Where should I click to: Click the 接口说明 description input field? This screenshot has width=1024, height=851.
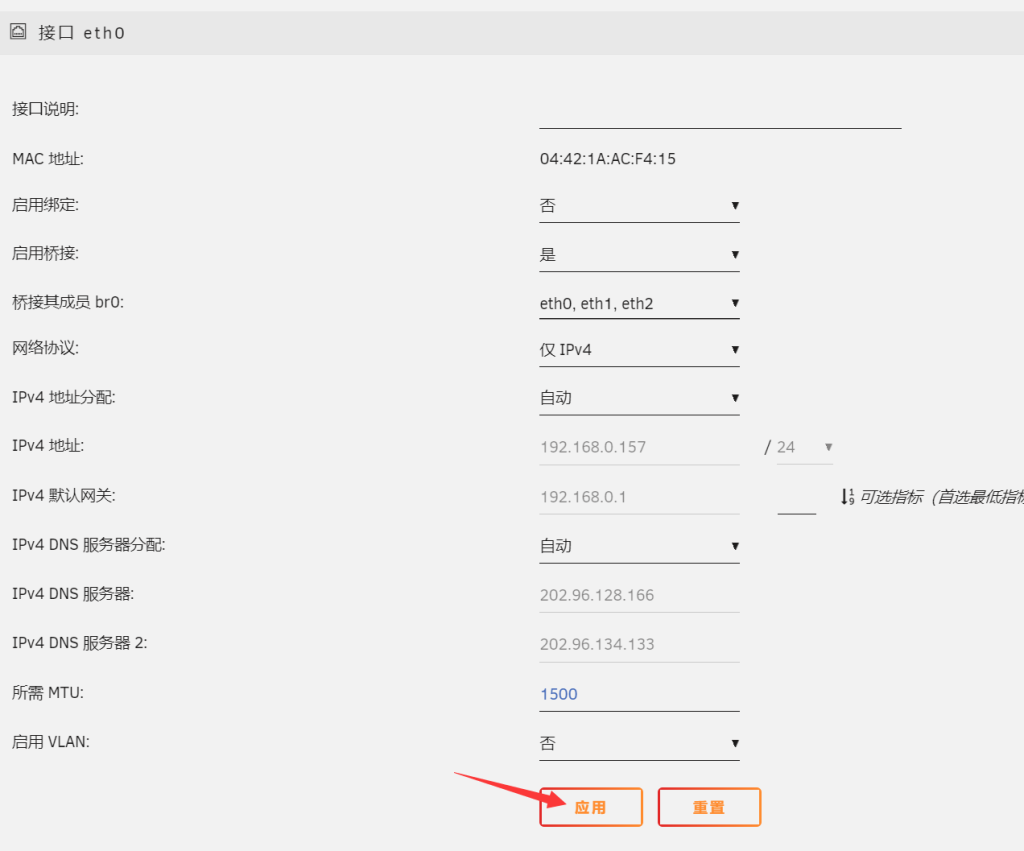719,111
